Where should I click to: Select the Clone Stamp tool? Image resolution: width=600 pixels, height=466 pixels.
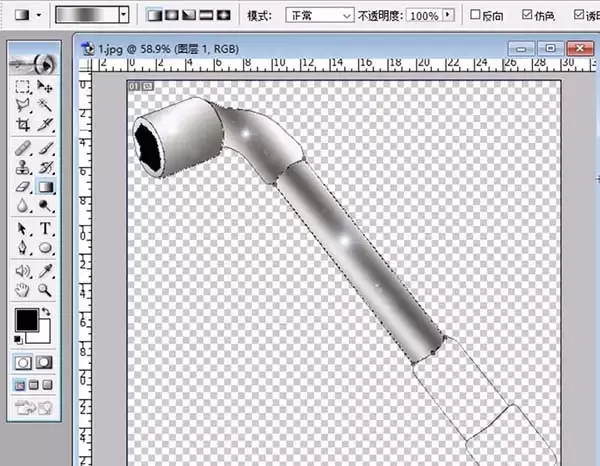point(23,167)
